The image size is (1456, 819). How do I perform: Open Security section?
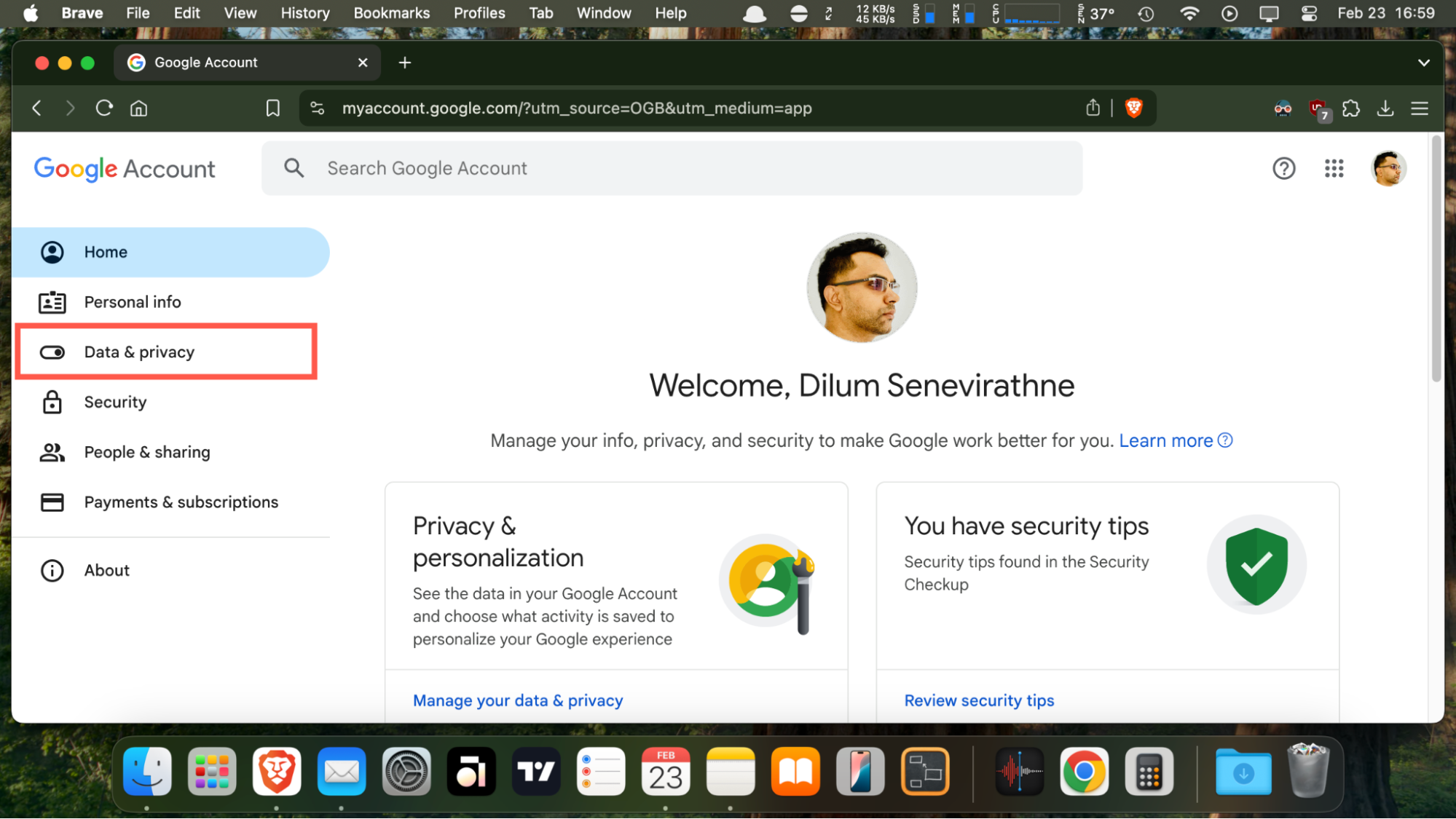170,402
